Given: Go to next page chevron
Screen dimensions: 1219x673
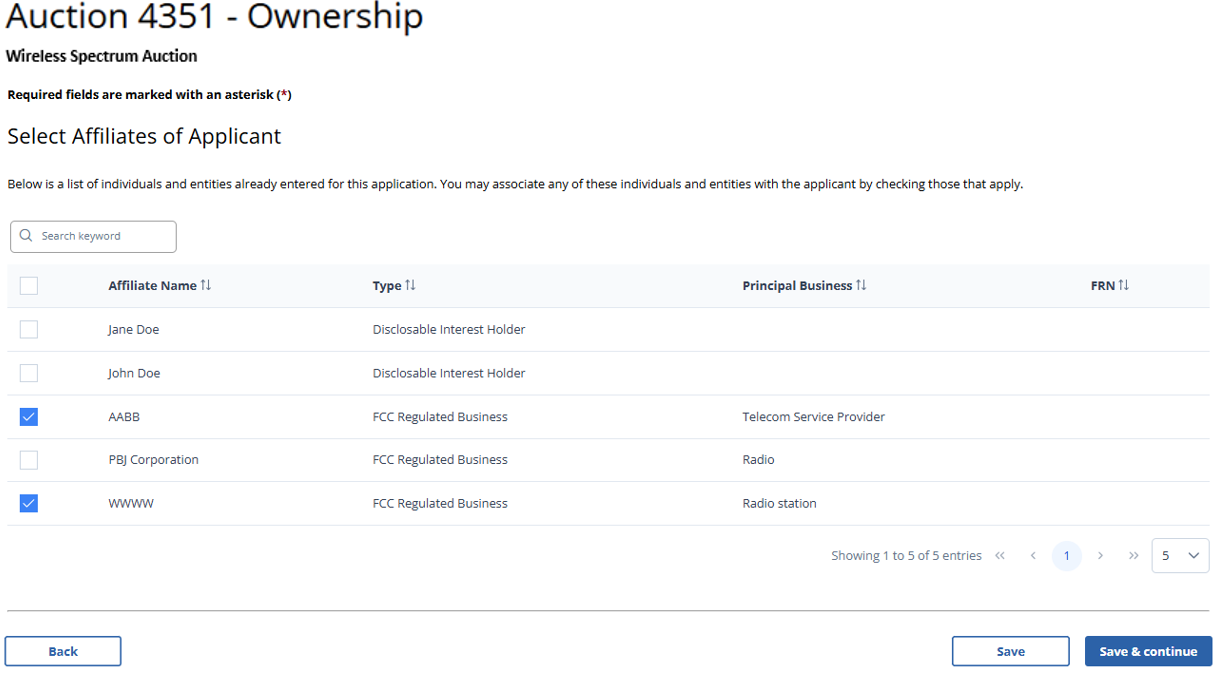Looking at the screenshot, I should [1100, 556].
